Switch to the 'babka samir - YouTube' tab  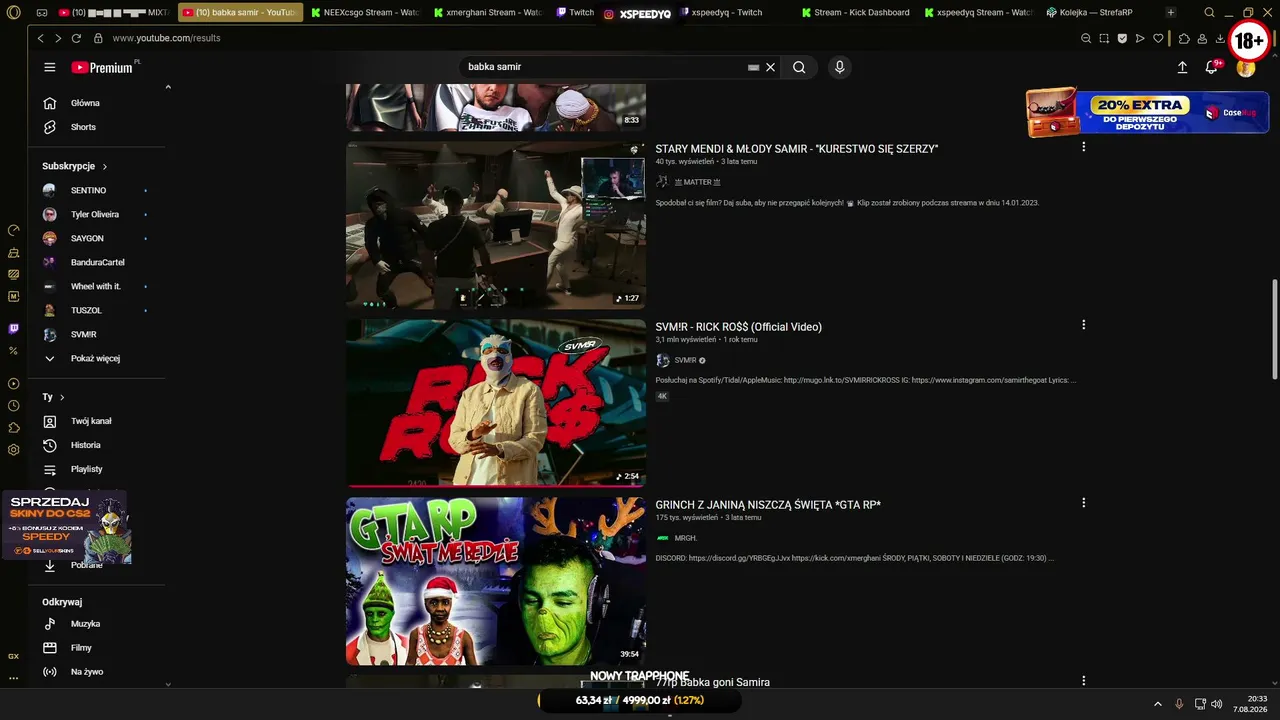pyautogui.click(x=241, y=13)
